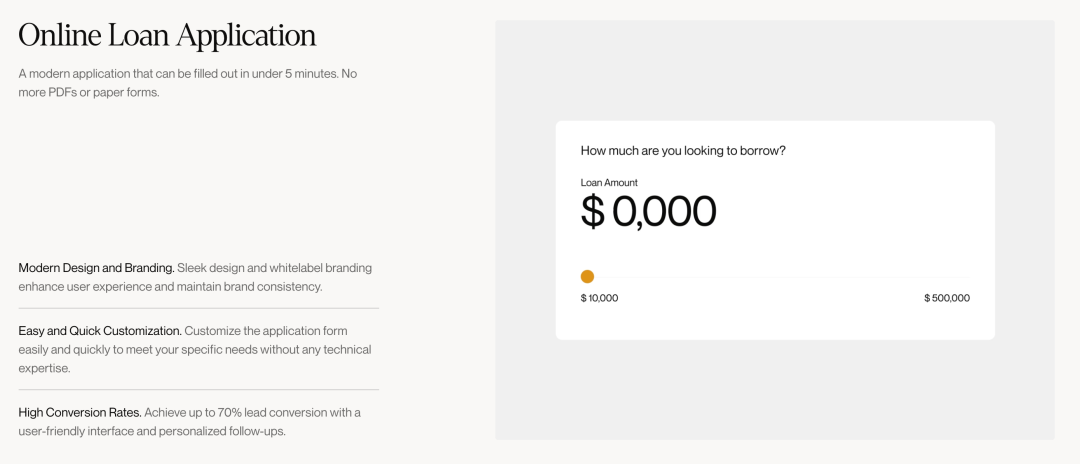Click the large 0,000 loan amount digits

pos(664,211)
